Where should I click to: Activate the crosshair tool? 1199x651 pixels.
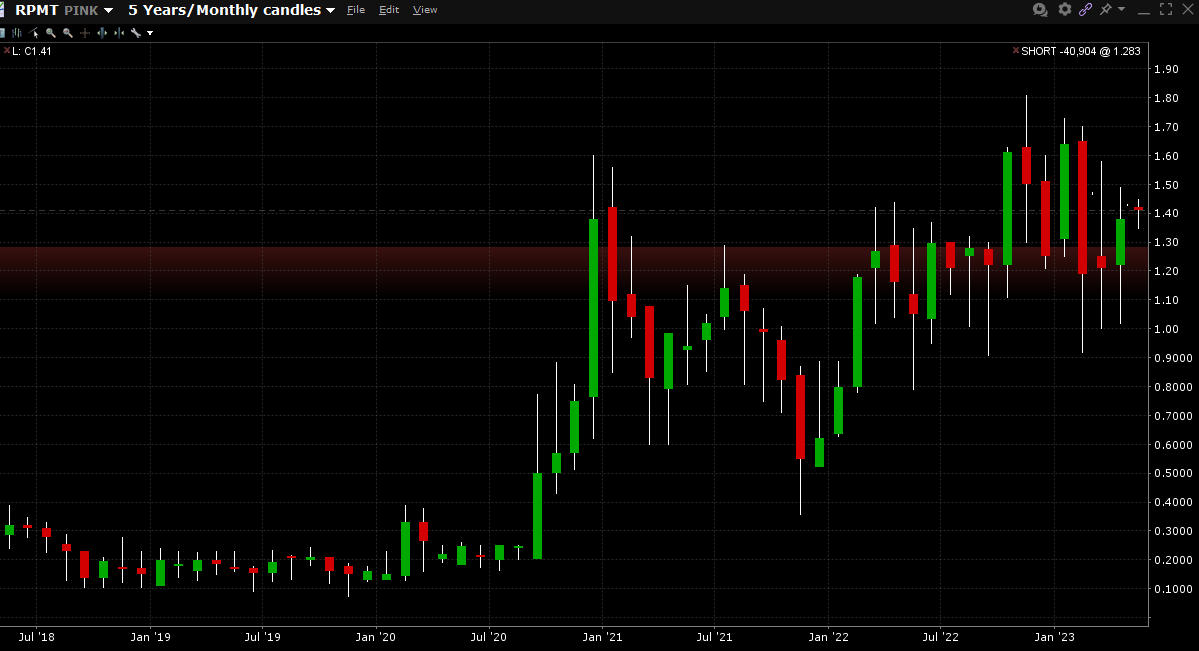click(85, 33)
